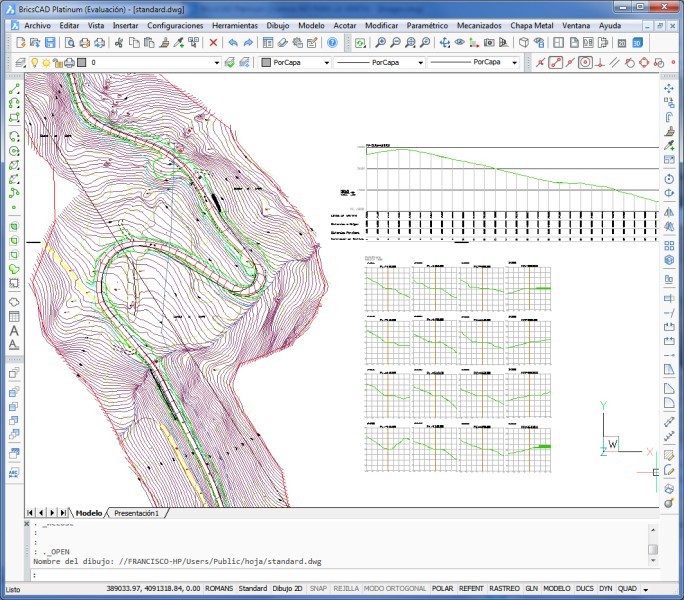
Task: Click the Print icon in toolbar
Action: (x=84, y=43)
